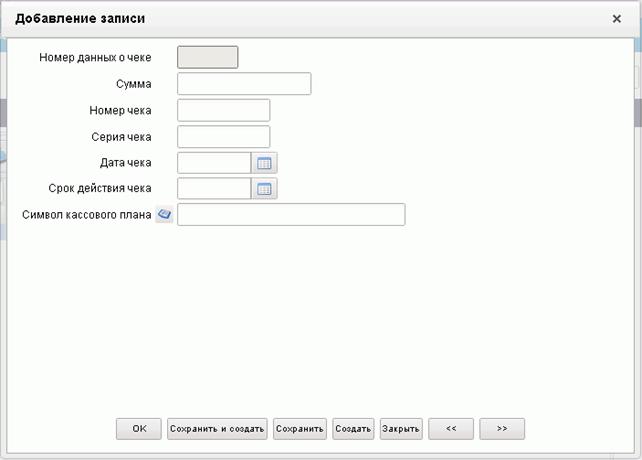
Task: Select the Серия чека text box
Action: [x=224, y=136]
